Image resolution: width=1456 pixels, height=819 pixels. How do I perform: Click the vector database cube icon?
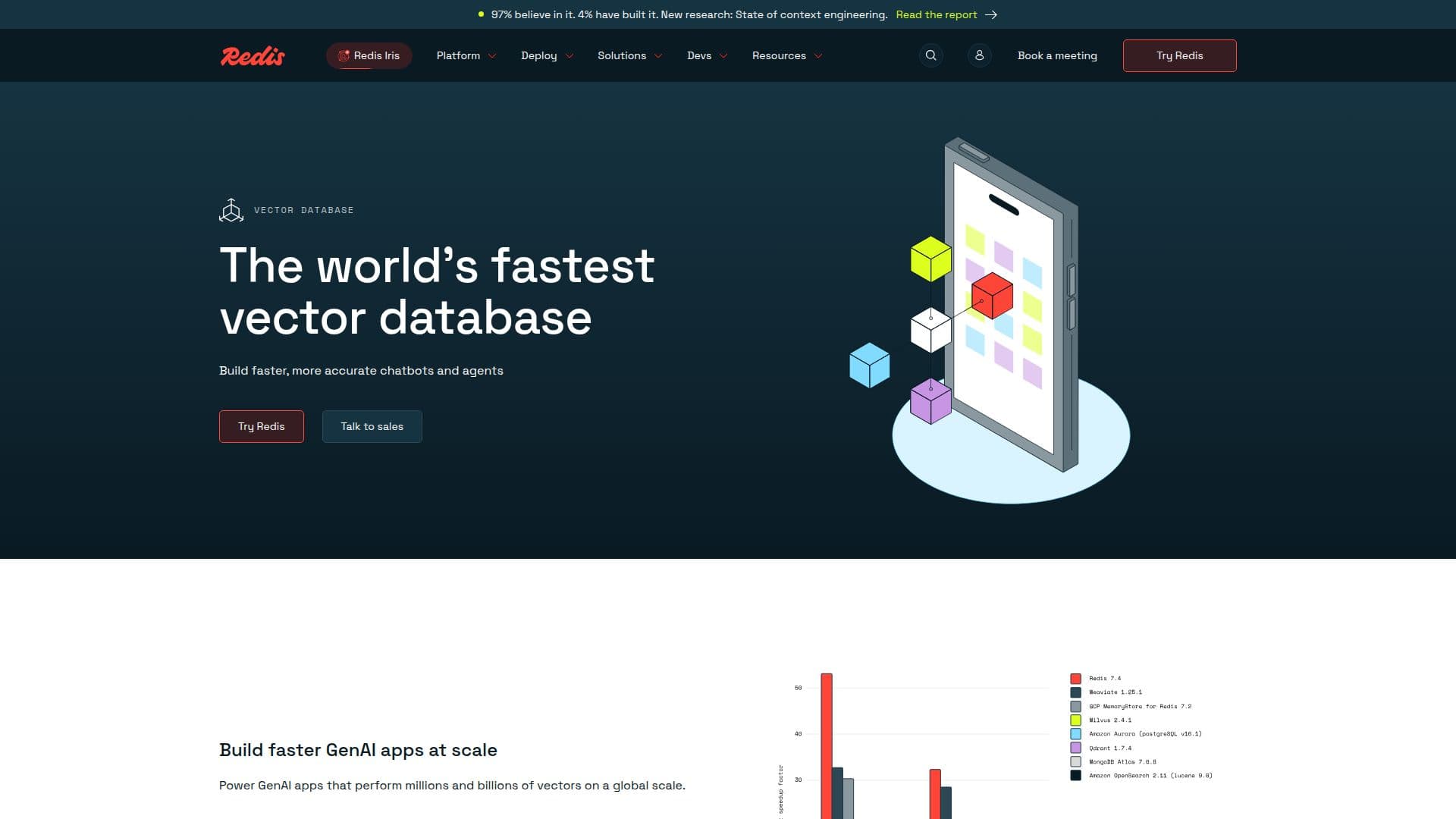click(x=231, y=210)
